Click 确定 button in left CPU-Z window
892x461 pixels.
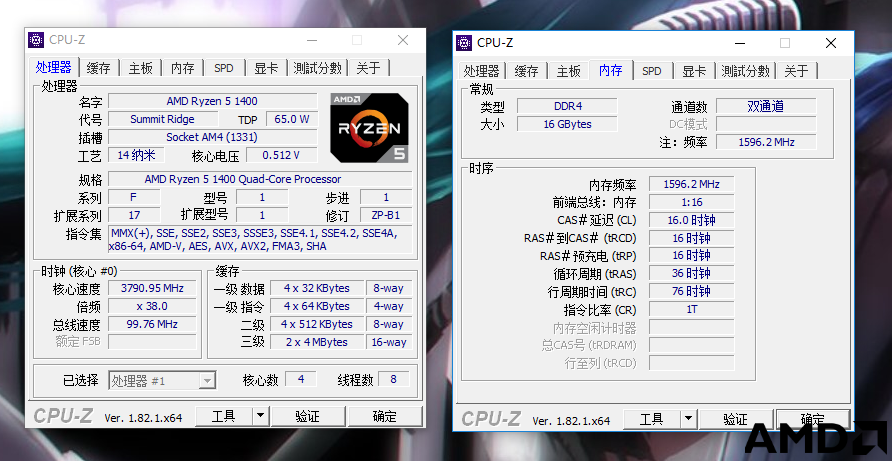click(385, 417)
